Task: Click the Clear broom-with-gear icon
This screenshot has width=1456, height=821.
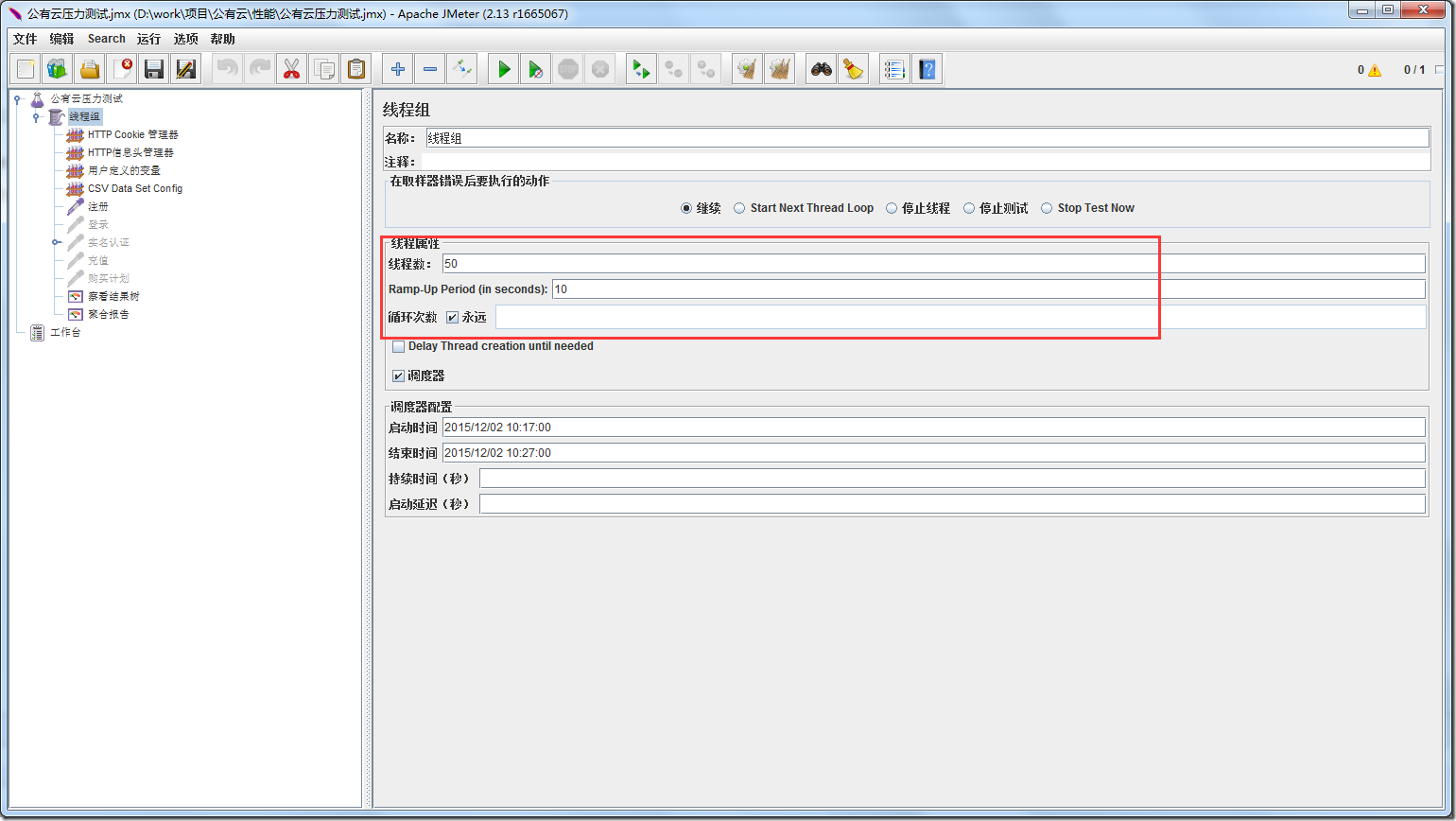Action: [748, 69]
